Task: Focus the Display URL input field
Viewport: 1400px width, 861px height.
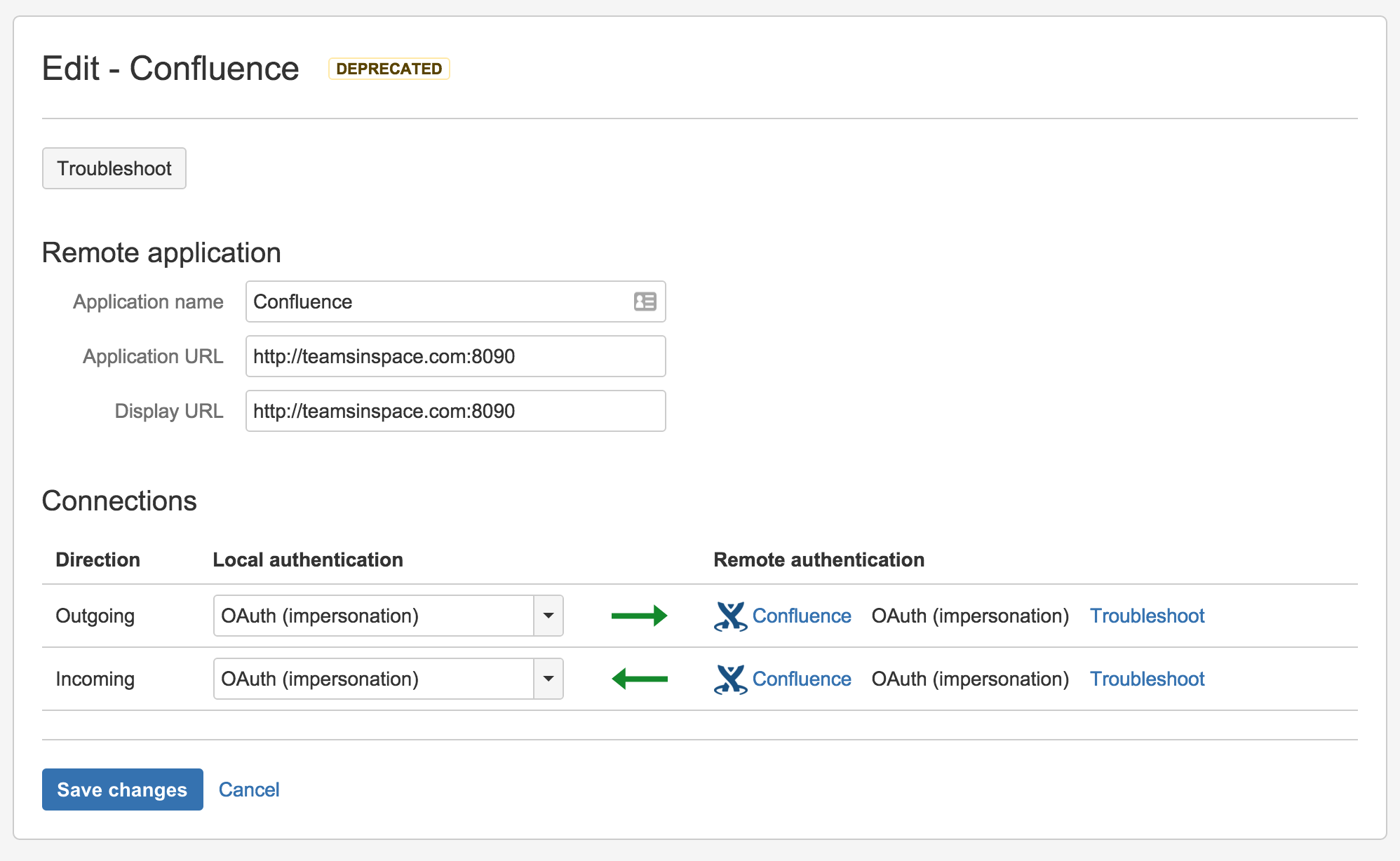Action: pyautogui.click(x=455, y=411)
